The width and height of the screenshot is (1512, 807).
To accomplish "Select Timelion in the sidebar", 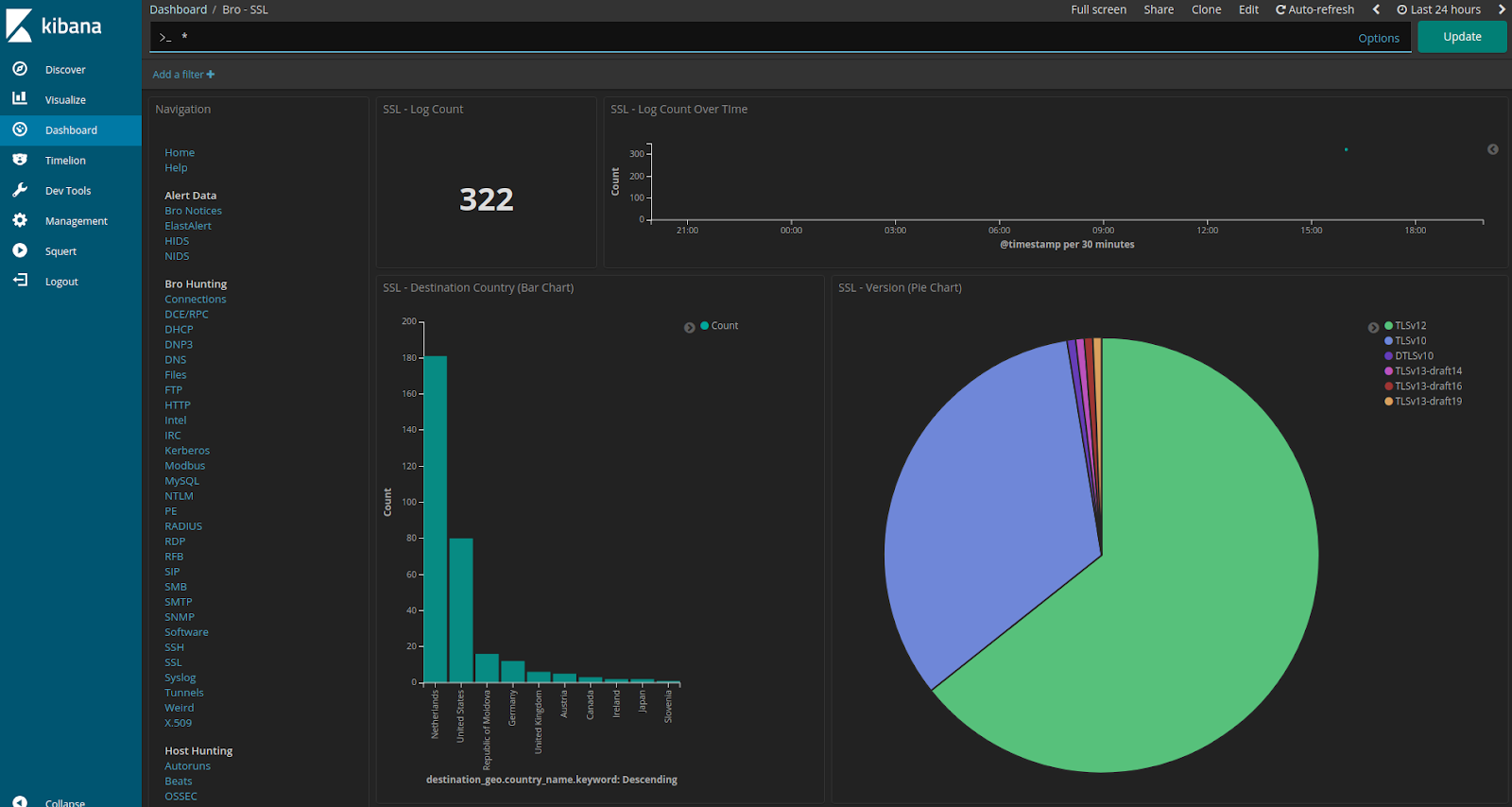I will click(65, 161).
